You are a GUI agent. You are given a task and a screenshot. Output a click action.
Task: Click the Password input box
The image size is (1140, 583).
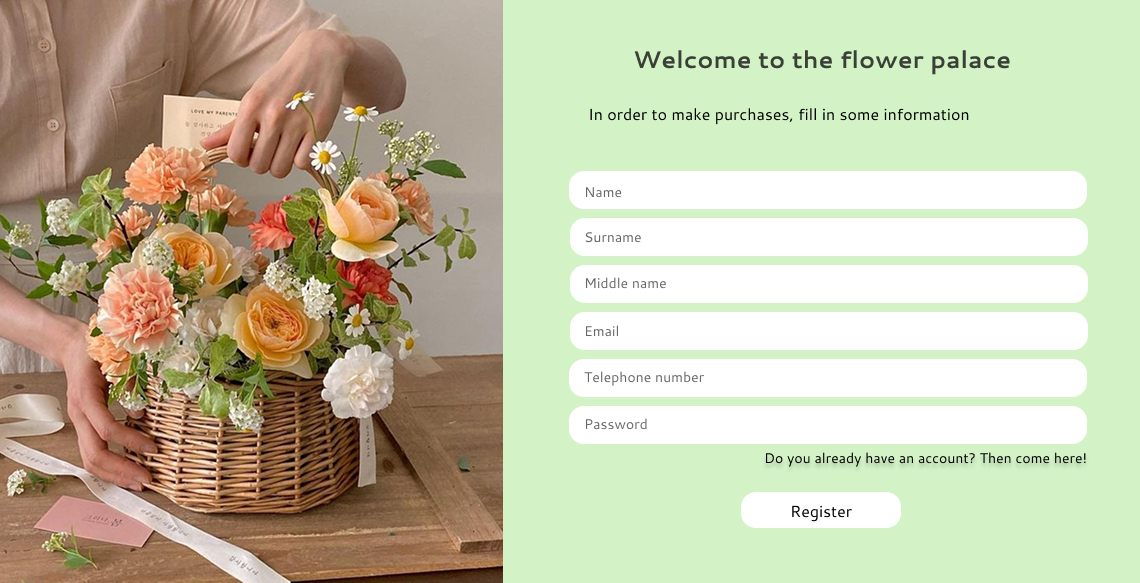827,425
